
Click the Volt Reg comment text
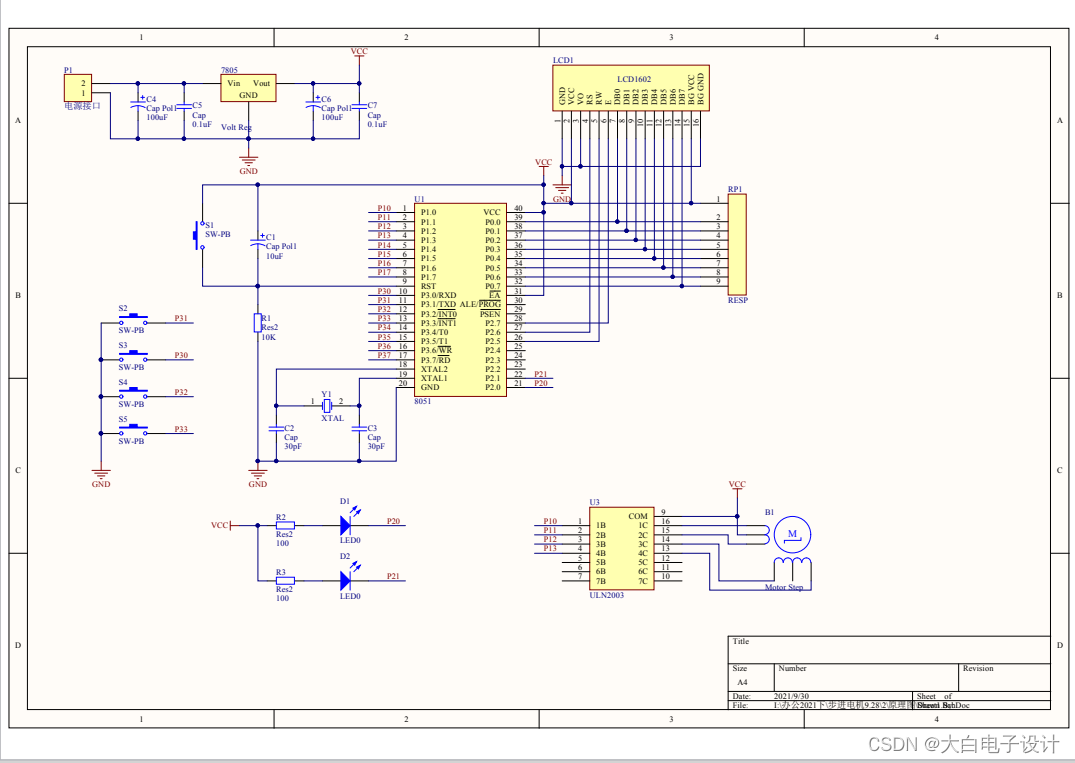237,127
